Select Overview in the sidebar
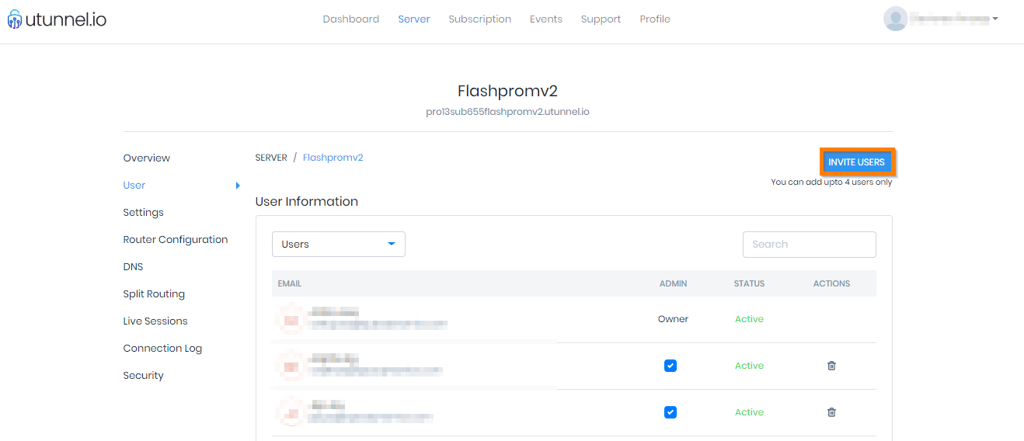 tap(146, 158)
